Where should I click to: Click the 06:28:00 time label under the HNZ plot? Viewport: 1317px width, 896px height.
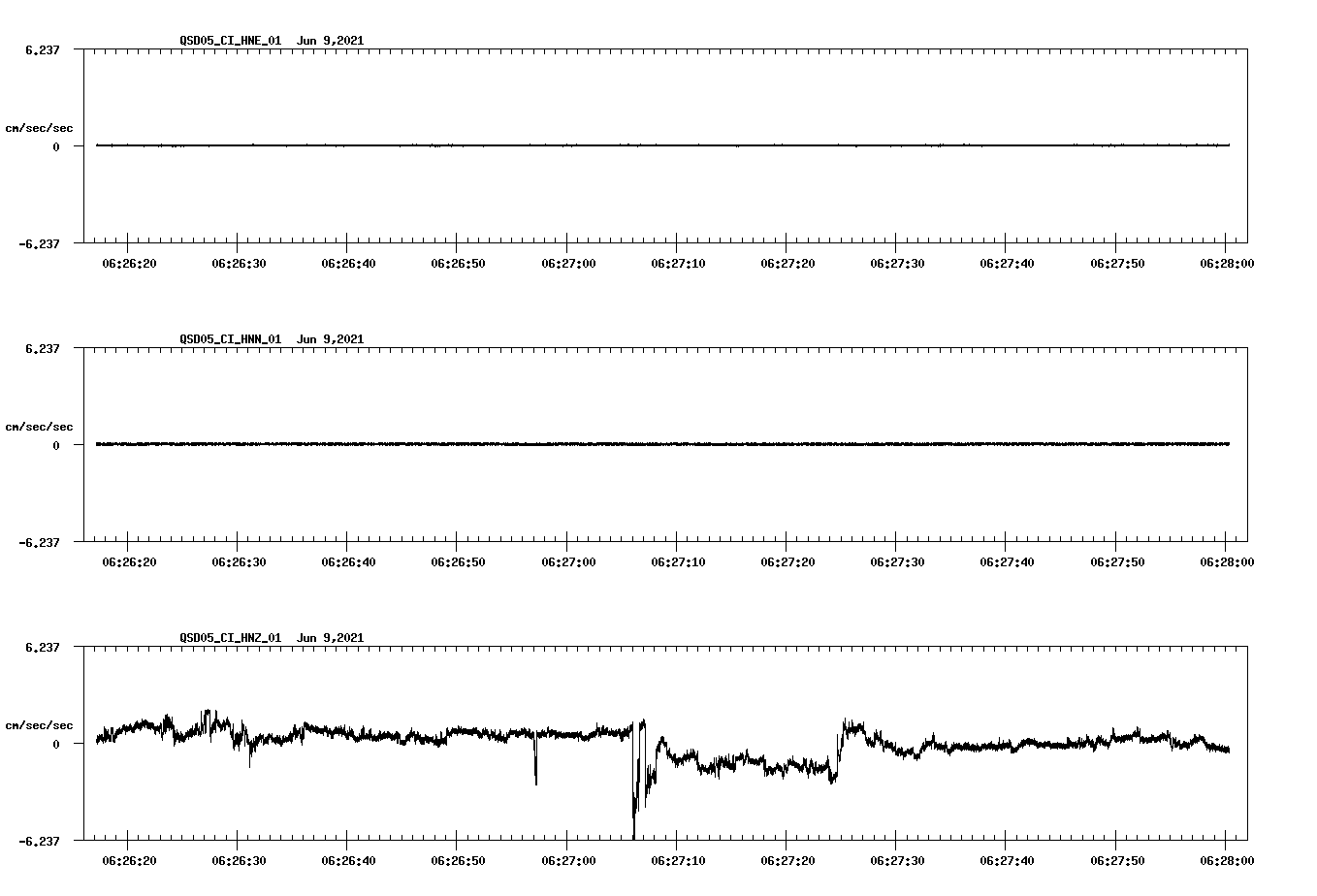(1227, 860)
